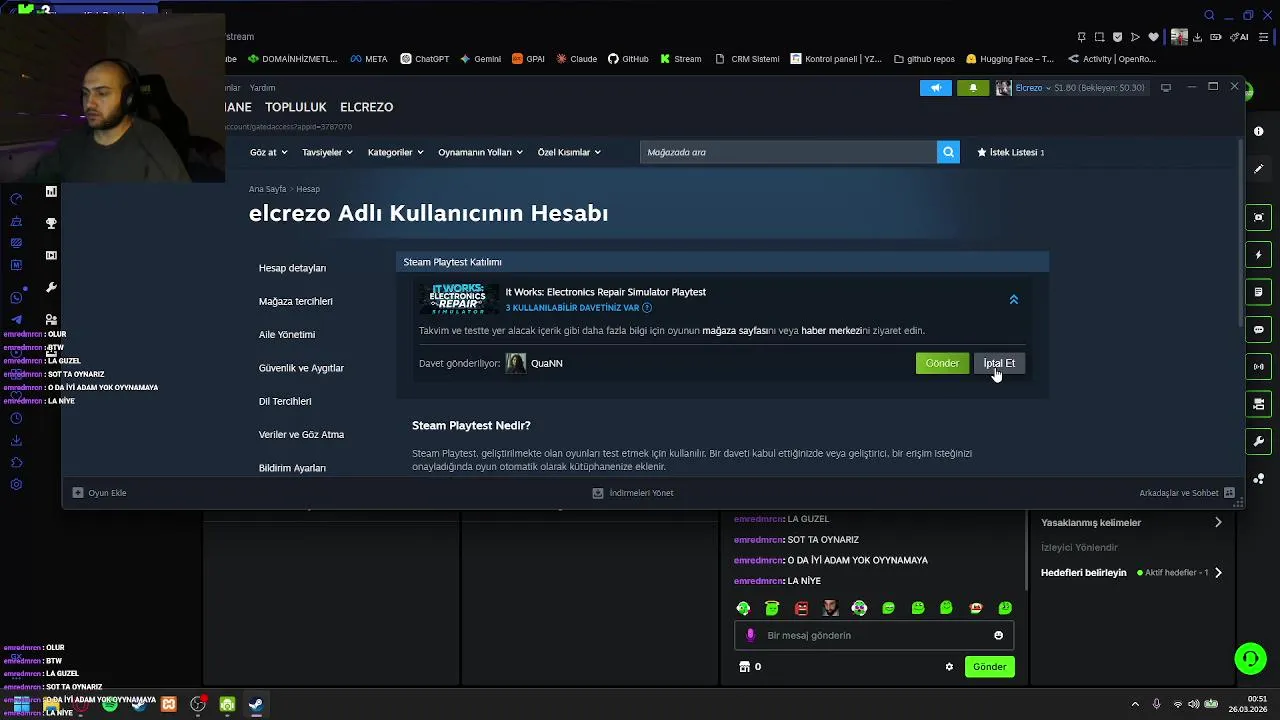Image resolution: width=1280 pixels, height=720 pixels.
Task: Select Mağaza tercihleri in account sidebar
Action: pyautogui.click(x=295, y=301)
